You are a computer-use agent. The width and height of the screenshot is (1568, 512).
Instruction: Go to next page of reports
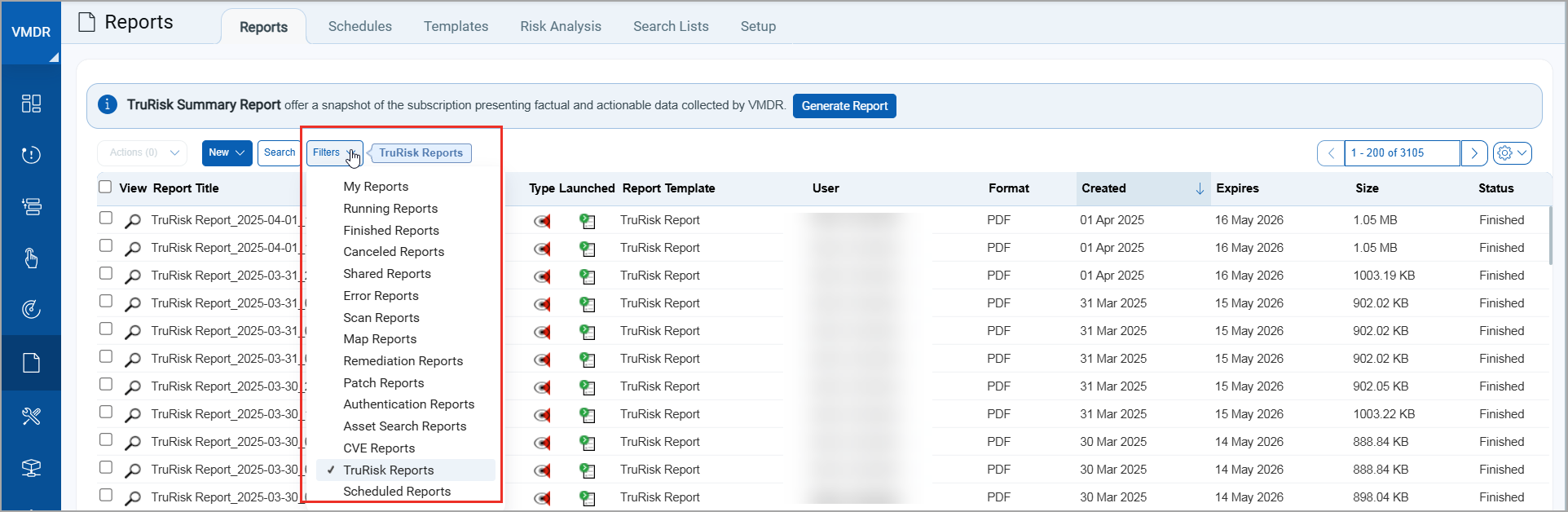point(1473,153)
